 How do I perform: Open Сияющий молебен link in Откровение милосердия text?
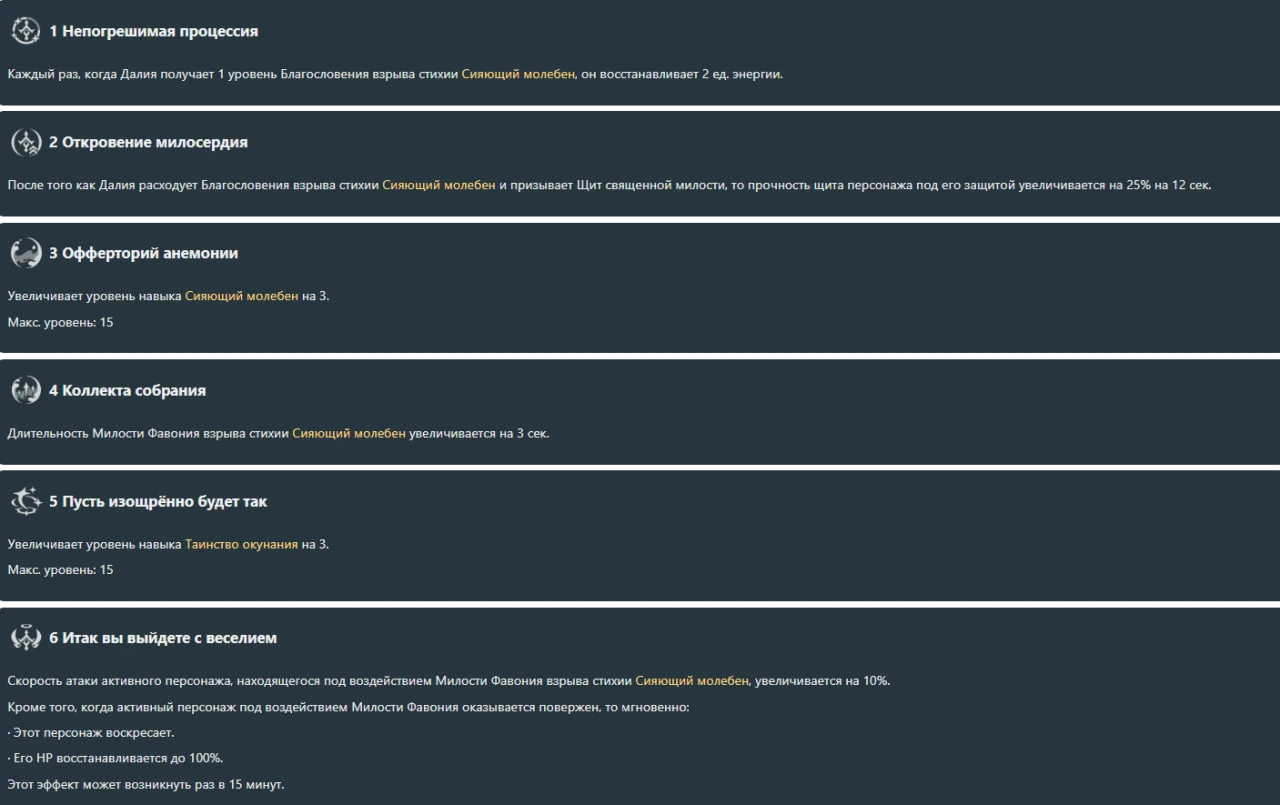tap(439, 185)
